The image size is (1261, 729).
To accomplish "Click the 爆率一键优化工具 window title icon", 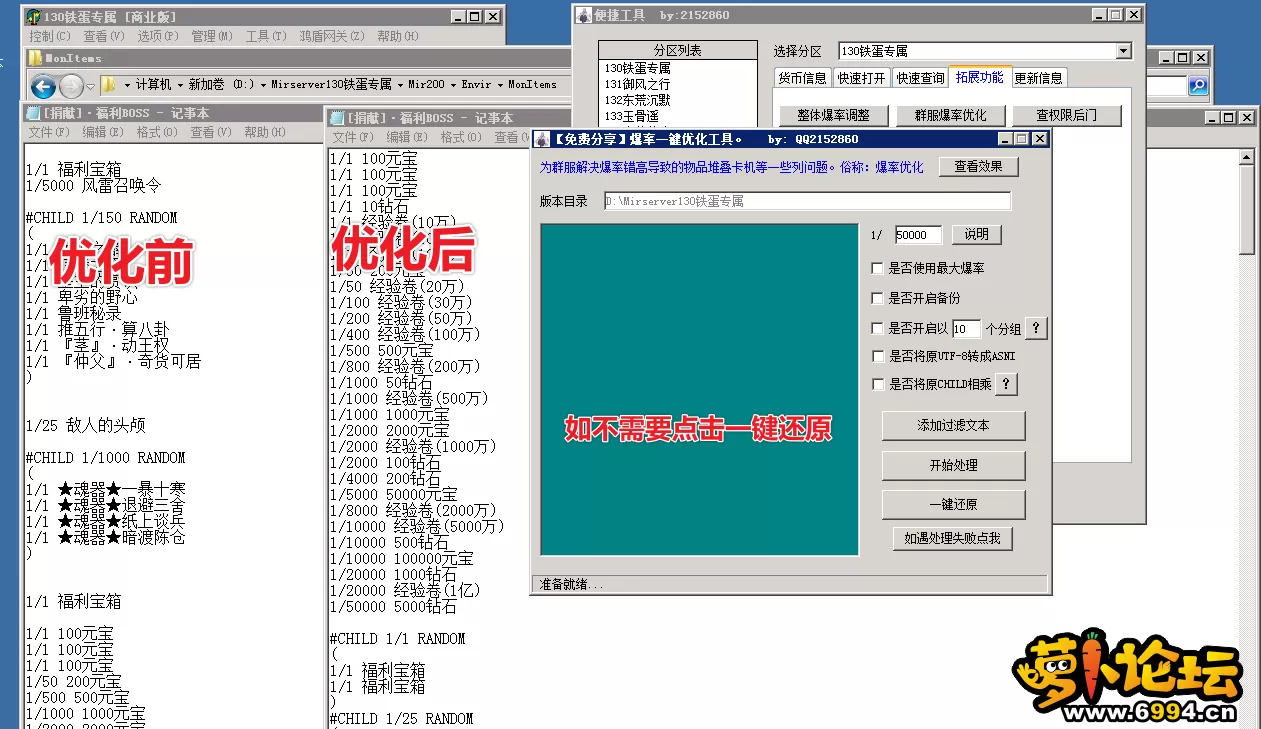I will pyautogui.click(x=543, y=138).
